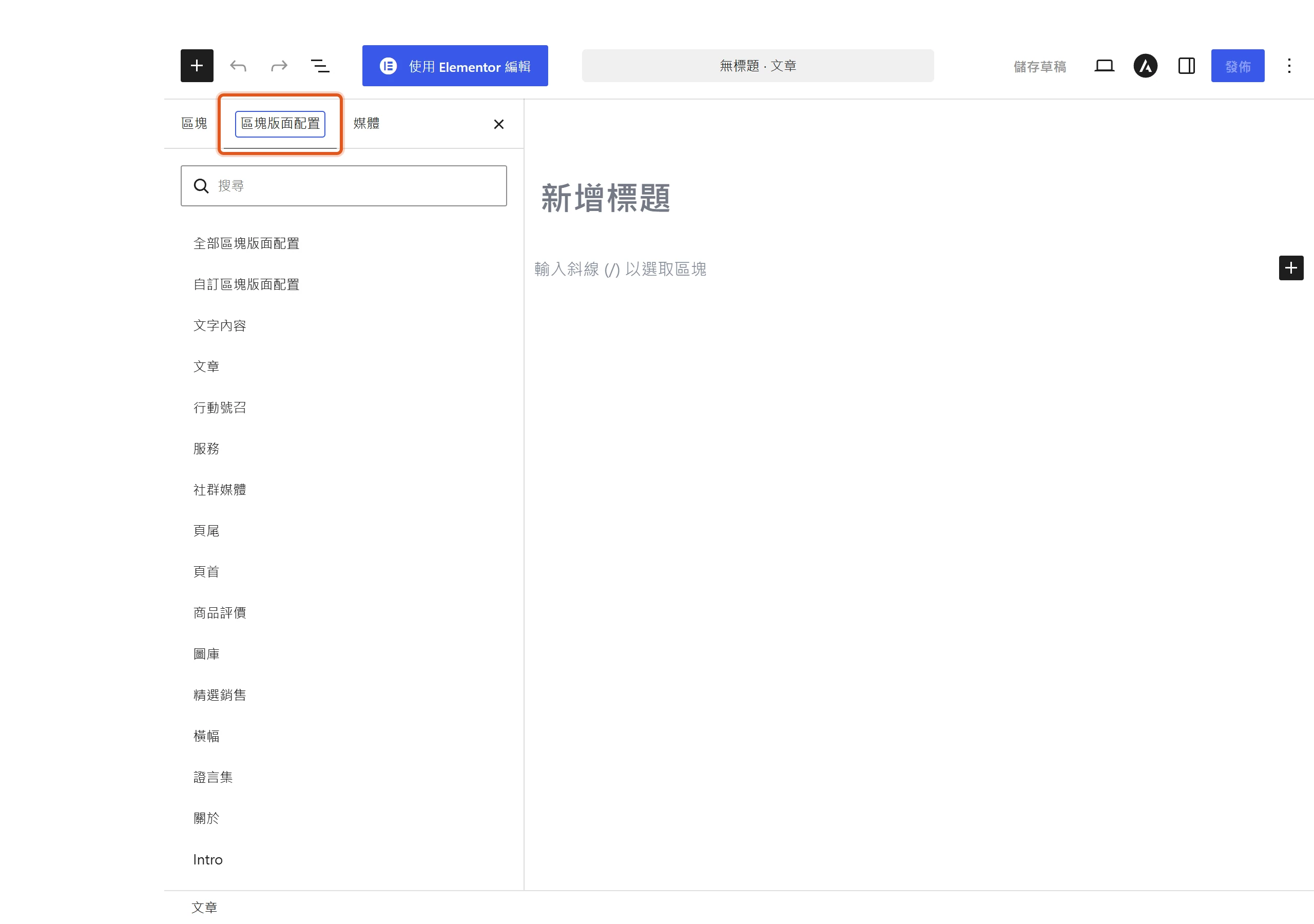This screenshot has width=1314, height=924.
Task: Open the document overview list view
Action: point(320,66)
